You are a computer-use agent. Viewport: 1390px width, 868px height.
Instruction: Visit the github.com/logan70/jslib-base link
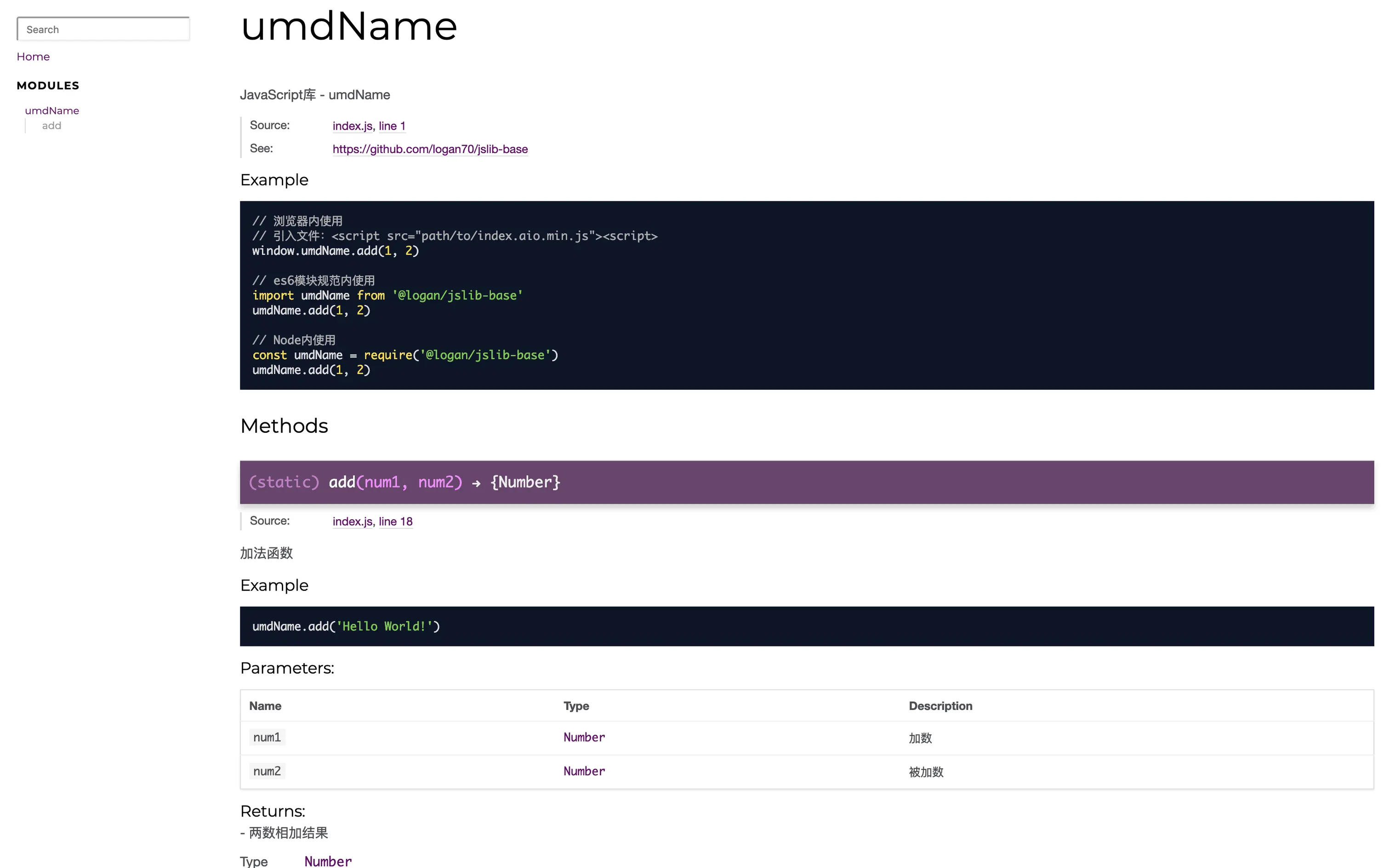pos(429,149)
